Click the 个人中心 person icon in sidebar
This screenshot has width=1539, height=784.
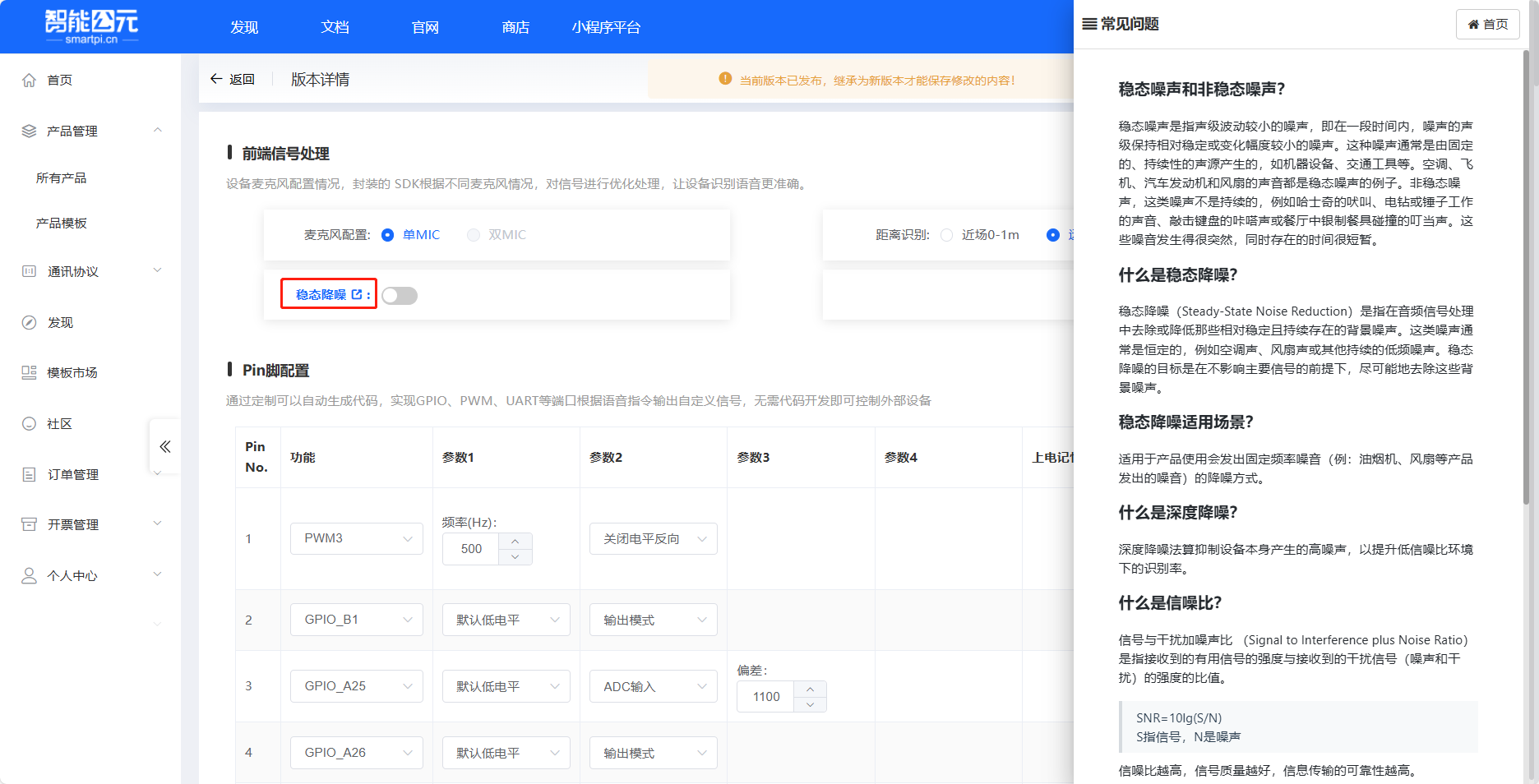(30, 574)
